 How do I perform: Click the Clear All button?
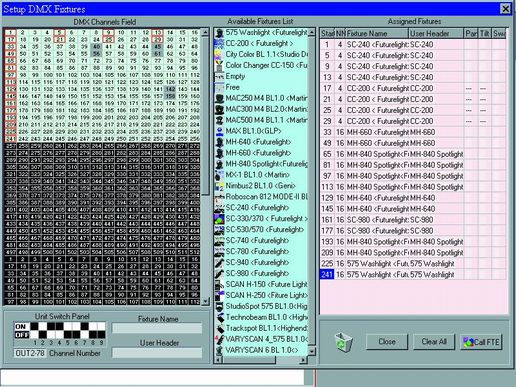[x=434, y=342]
